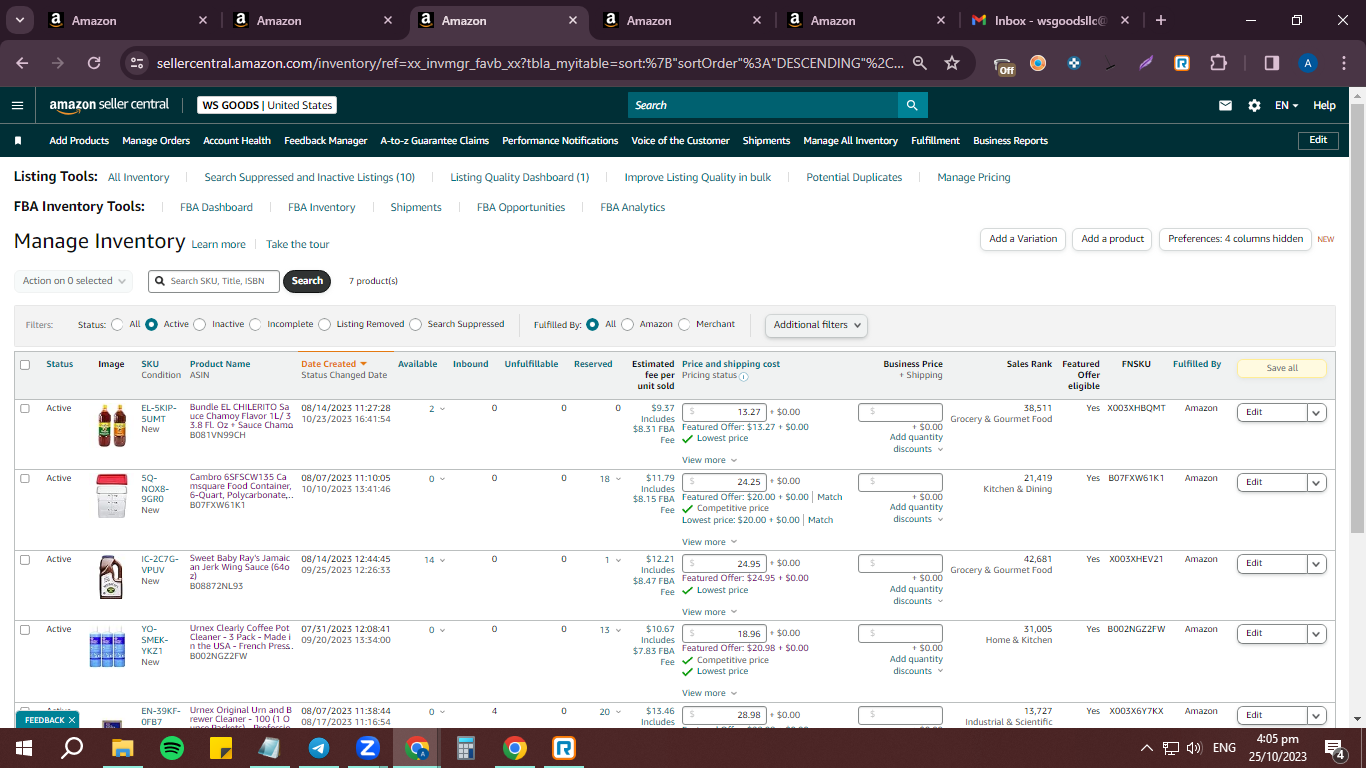Open the messages envelope icon
This screenshot has height=768, width=1366.
[x=1225, y=105]
